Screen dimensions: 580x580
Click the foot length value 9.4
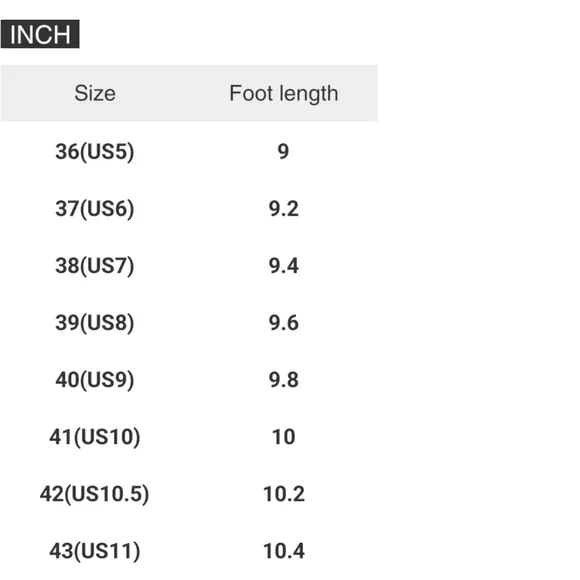pyautogui.click(x=284, y=266)
